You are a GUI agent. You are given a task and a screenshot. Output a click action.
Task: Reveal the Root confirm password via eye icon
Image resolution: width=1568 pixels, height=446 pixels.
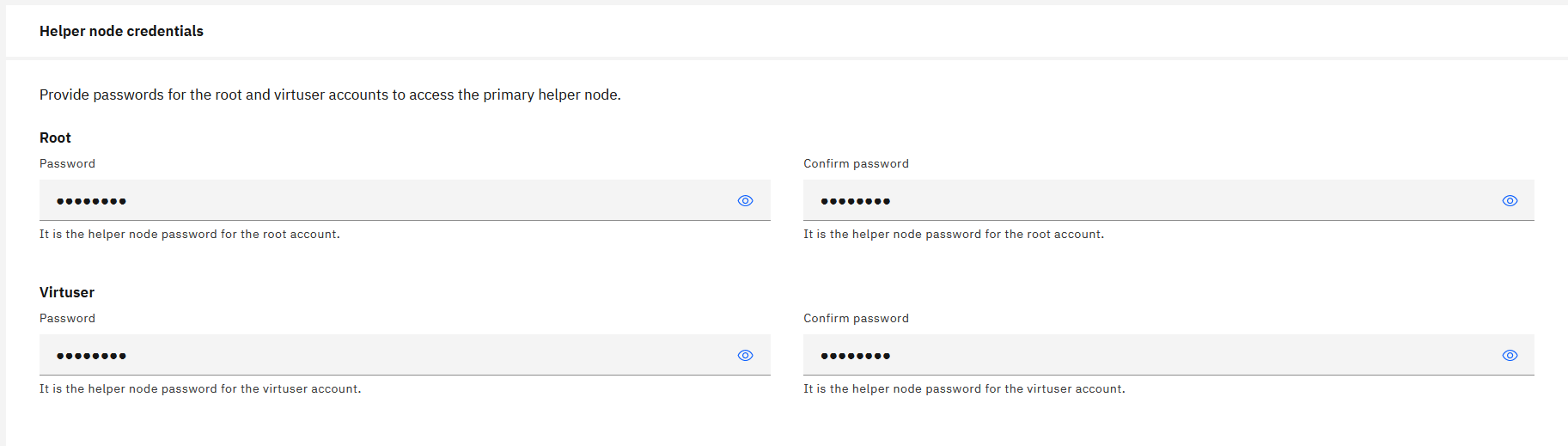point(1510,201)
